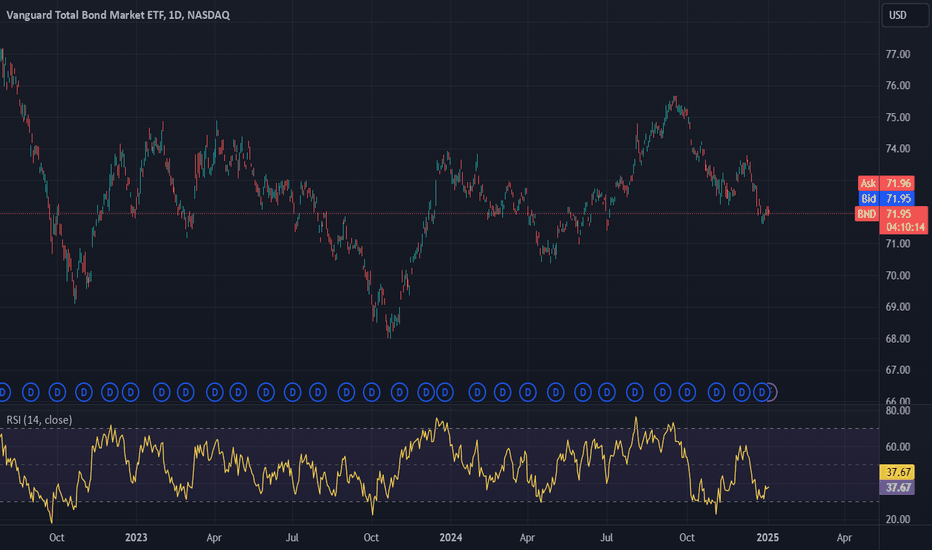The height and width of the screenshot is (550, 932).
Task: Open the July 2024 dividend marker
Action: (607, 392)
